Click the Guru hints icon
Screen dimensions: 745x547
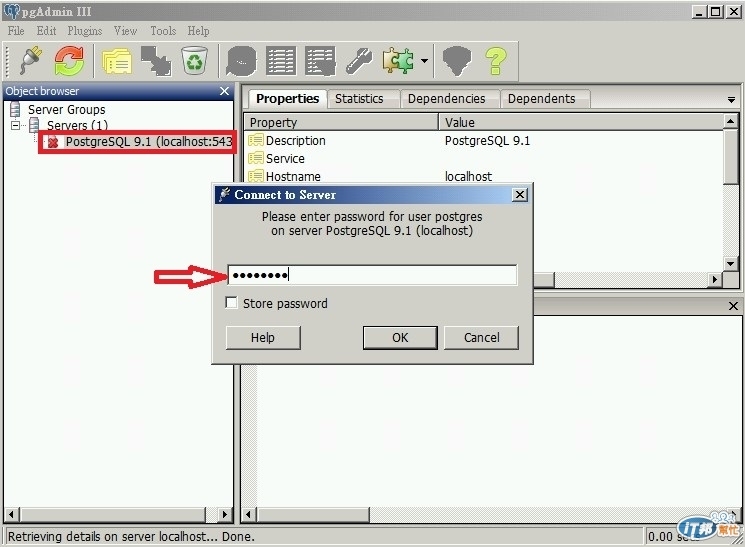tap(457, 60)
